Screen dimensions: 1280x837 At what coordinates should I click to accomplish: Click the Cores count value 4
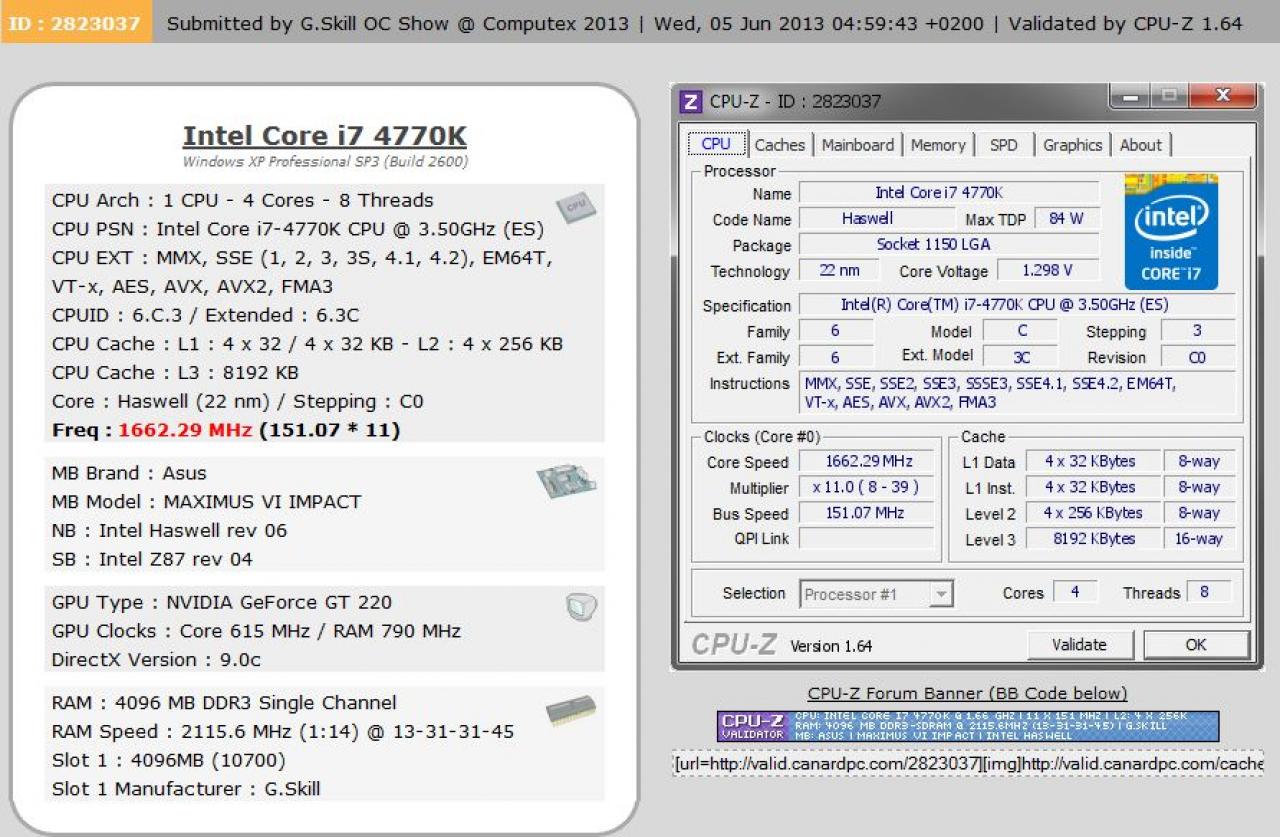(x=1074, y=592)
